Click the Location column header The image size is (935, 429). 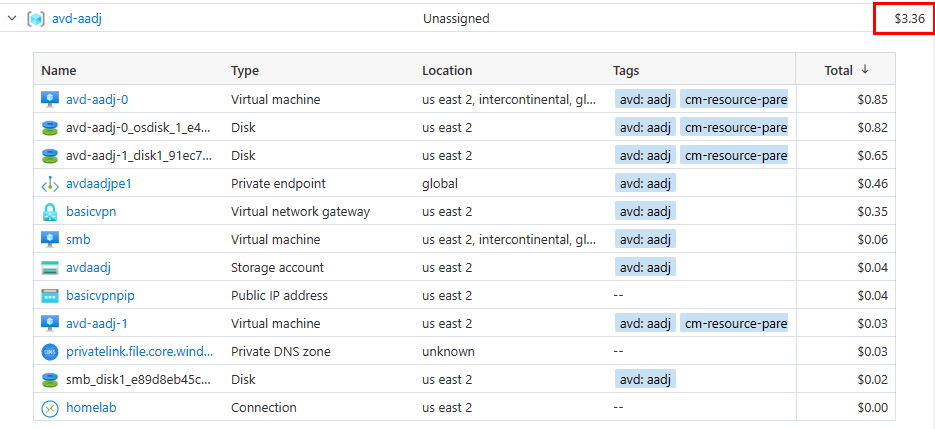click(x=447, y=70)
